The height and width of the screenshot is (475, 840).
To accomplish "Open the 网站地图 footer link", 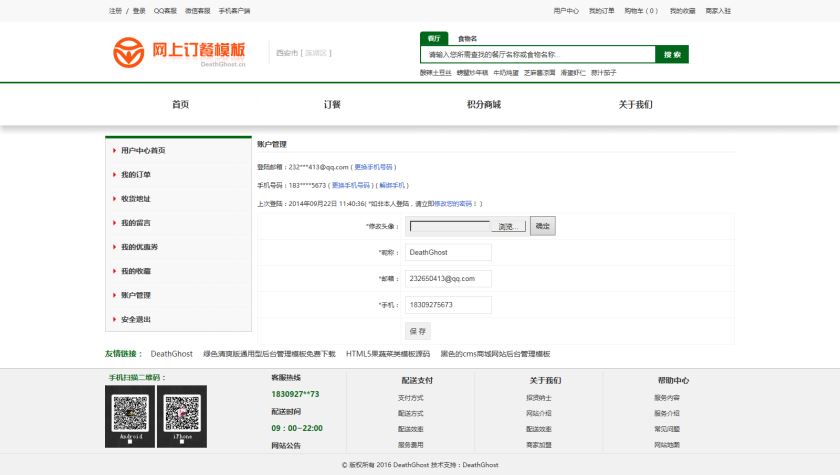I will (667, 445).
